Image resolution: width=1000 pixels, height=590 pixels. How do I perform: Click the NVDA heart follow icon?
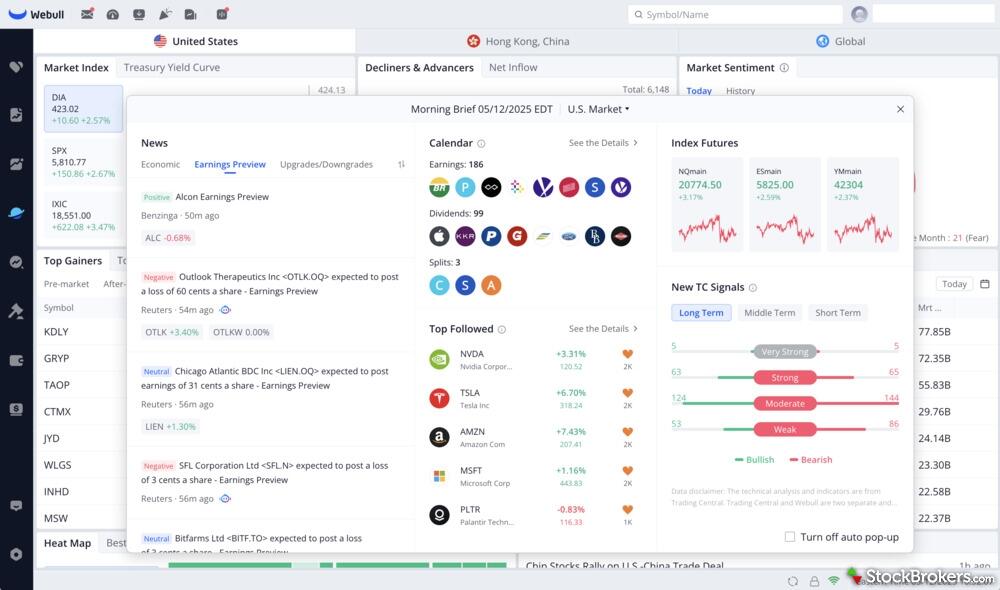(x=628, y=354)
